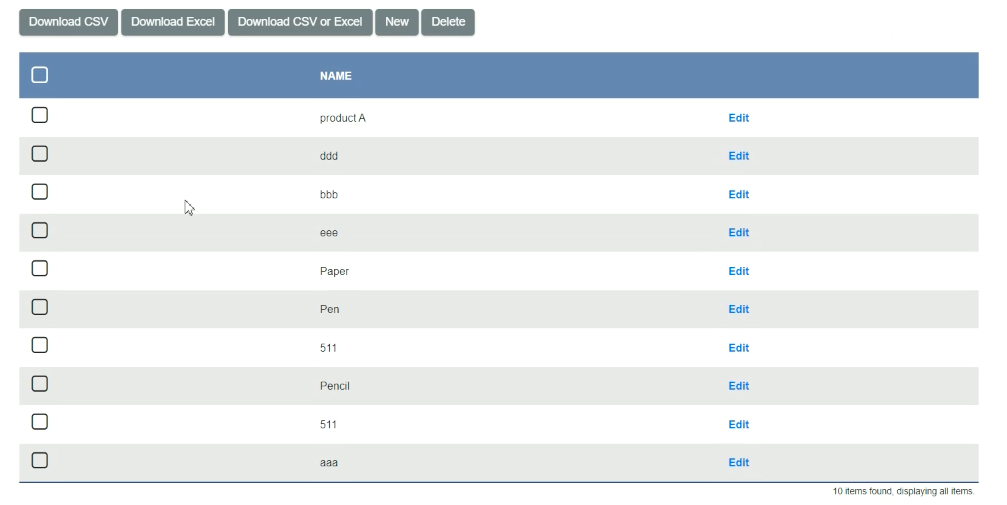The width and height of the screenshot is (1007, 505).
Task: Open Edit for ddd
Action: (739, 156)
